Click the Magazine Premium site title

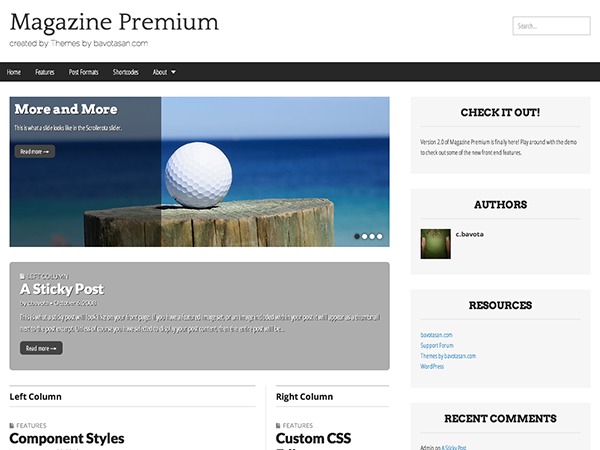114,23
